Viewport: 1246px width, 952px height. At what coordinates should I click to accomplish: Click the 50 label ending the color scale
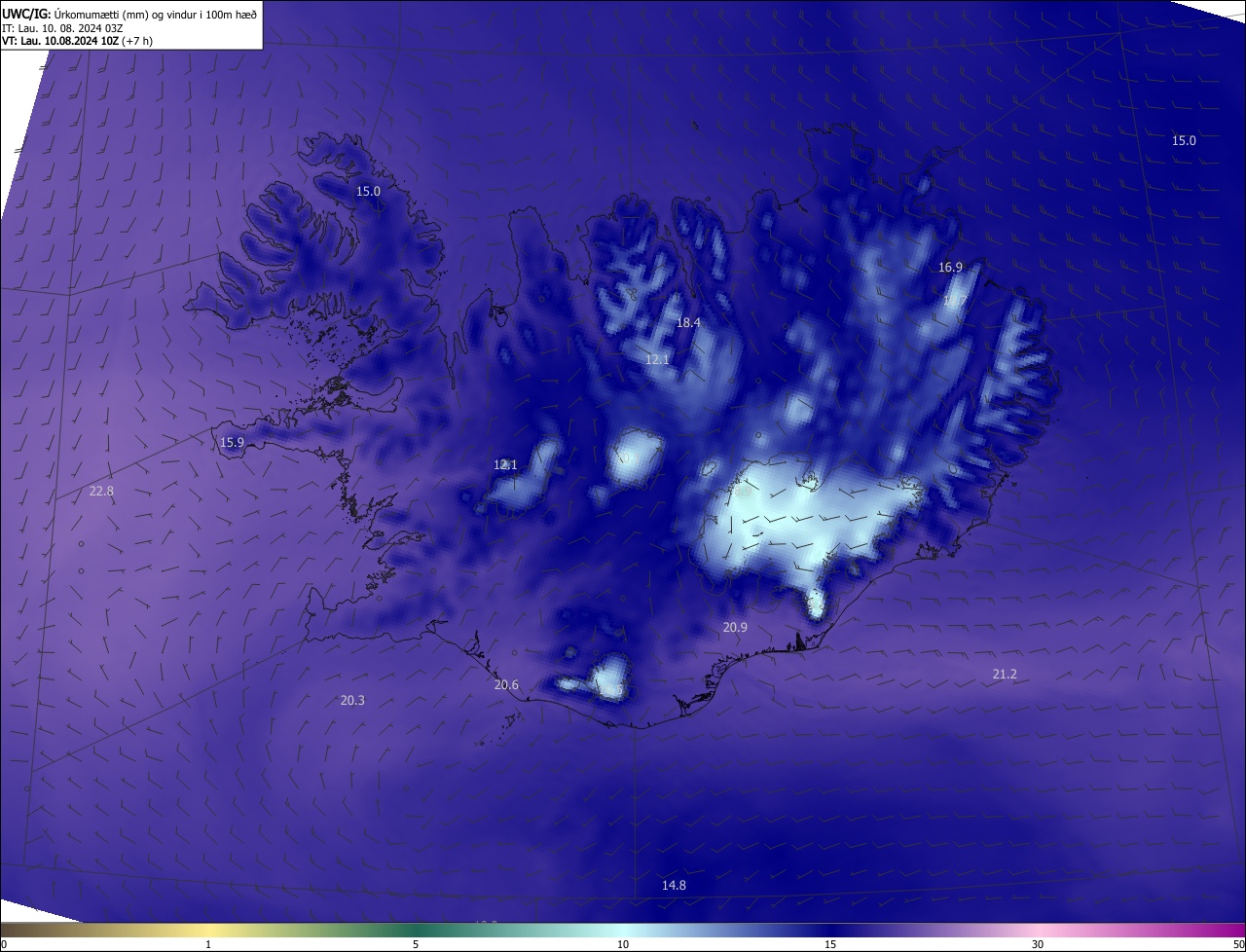[1238, 945]
